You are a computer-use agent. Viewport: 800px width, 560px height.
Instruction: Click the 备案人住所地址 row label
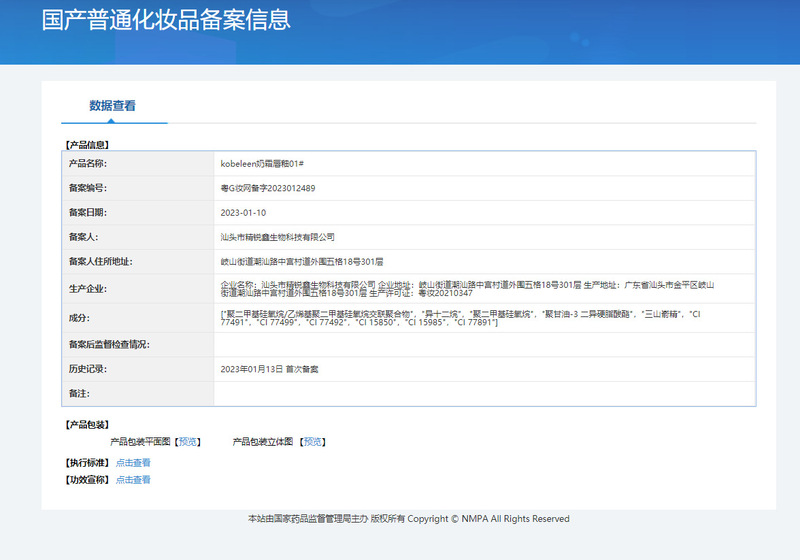pyautogui.click(x=101, y=262)
